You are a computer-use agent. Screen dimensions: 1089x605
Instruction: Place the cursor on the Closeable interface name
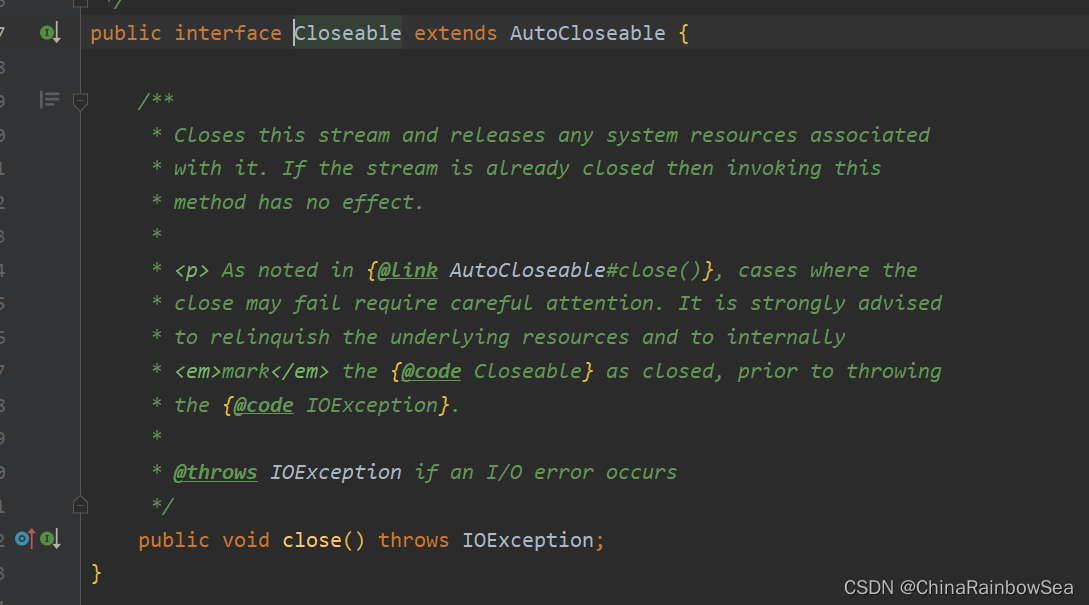coord(348,33)
